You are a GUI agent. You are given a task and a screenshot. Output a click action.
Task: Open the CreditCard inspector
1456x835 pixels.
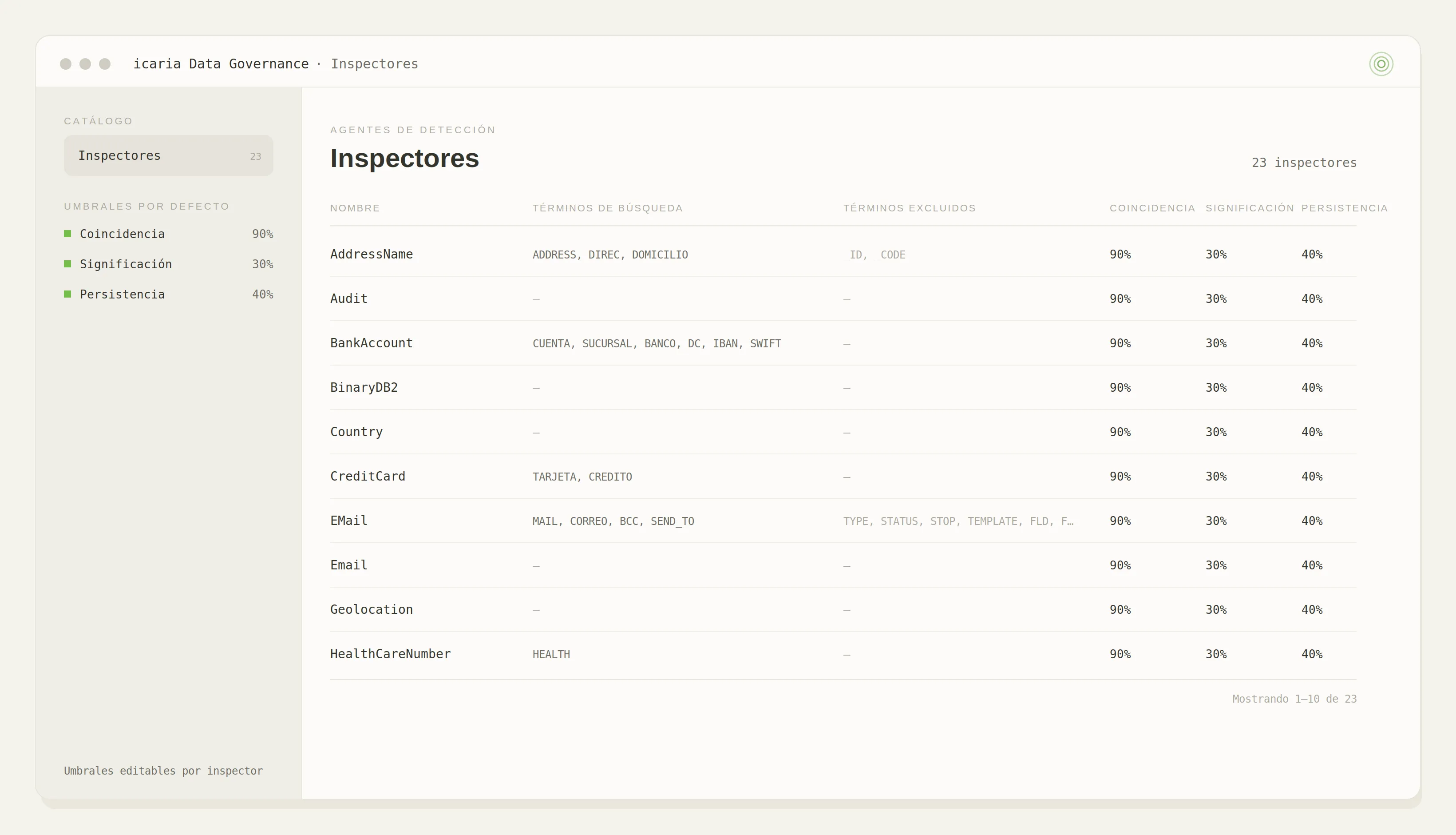[843, 477]
